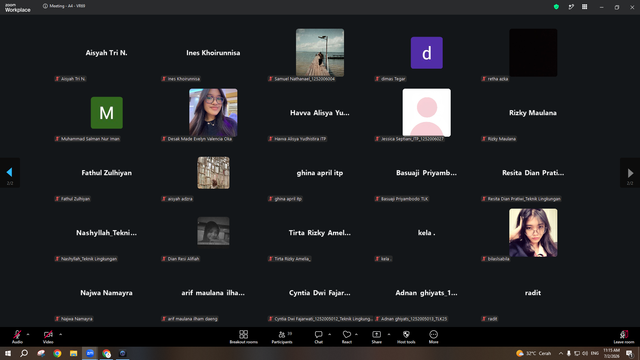Viewport: 640px width, 360px height.
Task: Click the green security shield icon
Action: click(556, 7)
